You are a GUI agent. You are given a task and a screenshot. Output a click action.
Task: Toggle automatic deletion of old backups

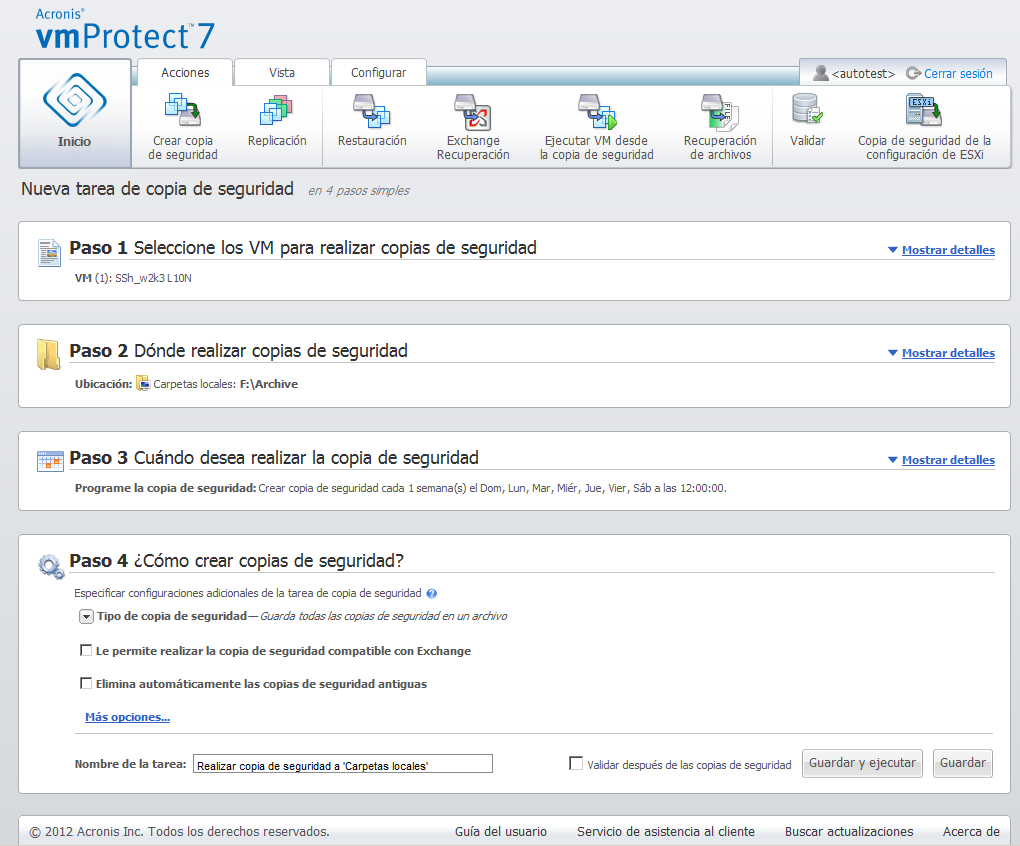tap(86, 684)
